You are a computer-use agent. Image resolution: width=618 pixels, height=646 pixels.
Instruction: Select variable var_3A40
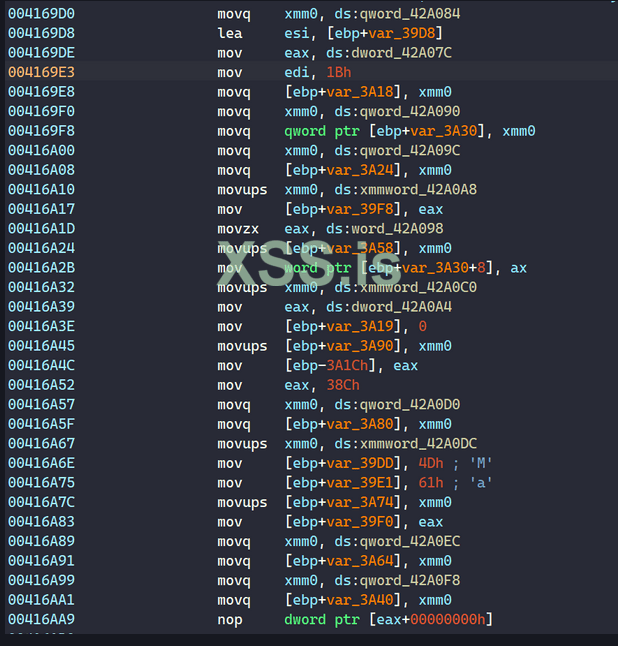click(x=360, y=600)
